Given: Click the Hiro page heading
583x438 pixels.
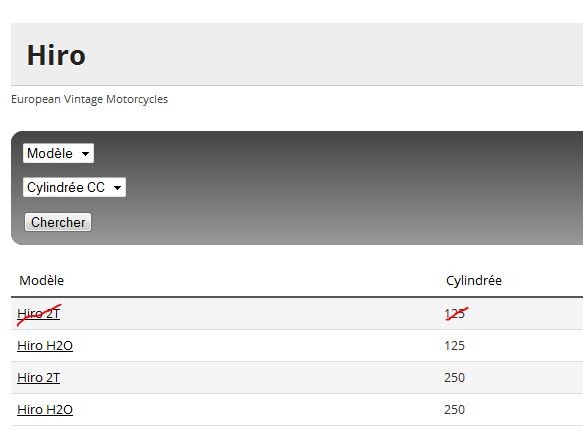Looking at the screenshot, I should pyautogui.click(x=56, y=55).
